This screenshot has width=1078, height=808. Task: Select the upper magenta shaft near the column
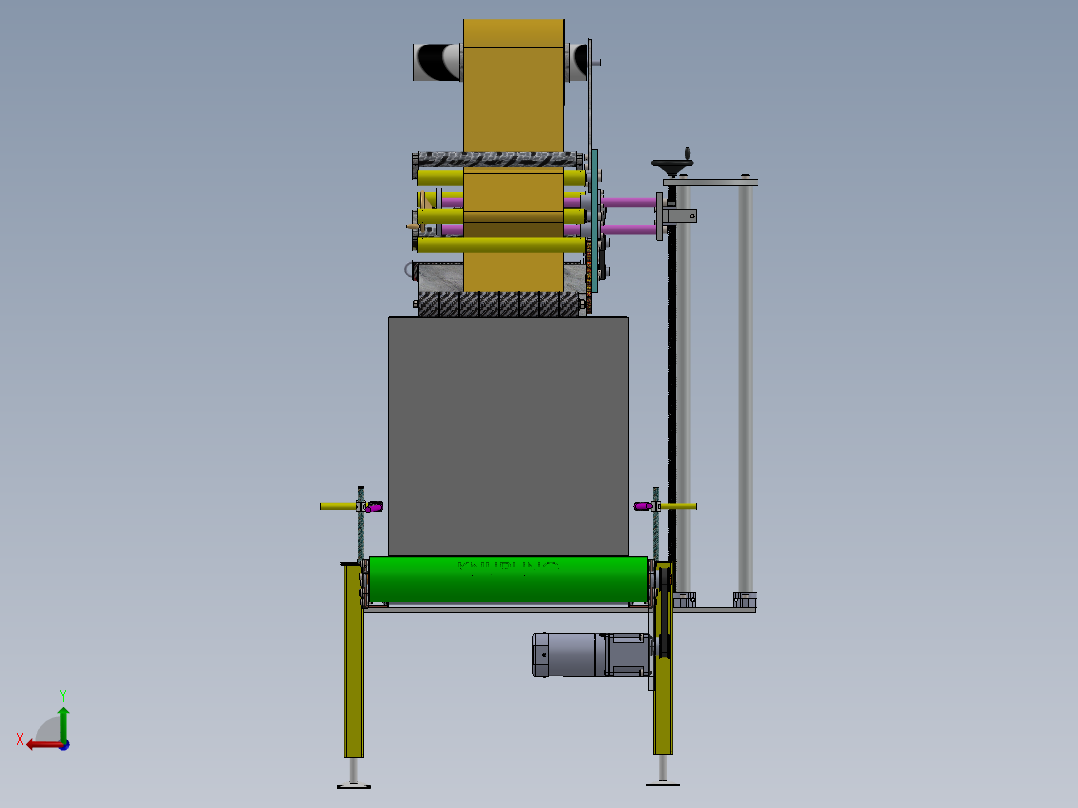[x=628, y=202]
